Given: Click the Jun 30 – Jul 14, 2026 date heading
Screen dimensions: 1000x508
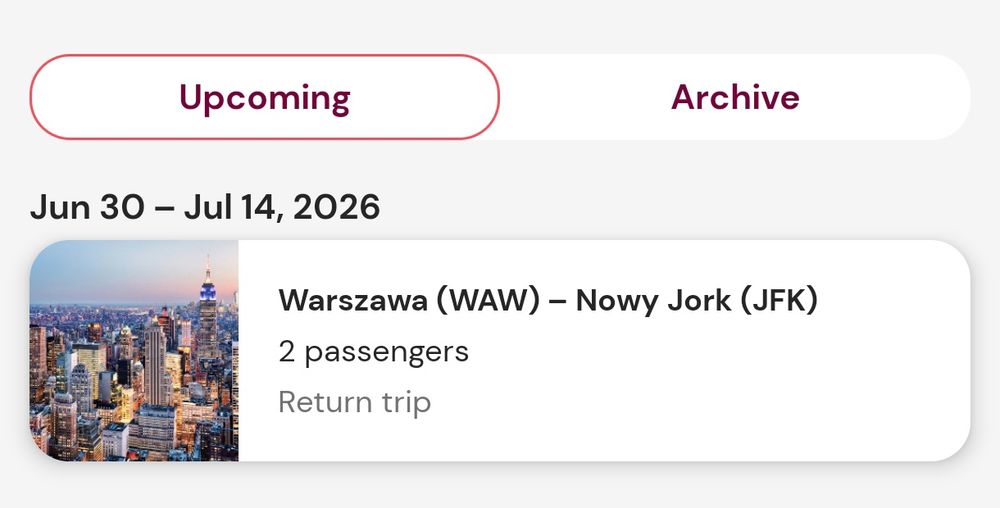Looking at the screenshot, I should tap(205, 207).
